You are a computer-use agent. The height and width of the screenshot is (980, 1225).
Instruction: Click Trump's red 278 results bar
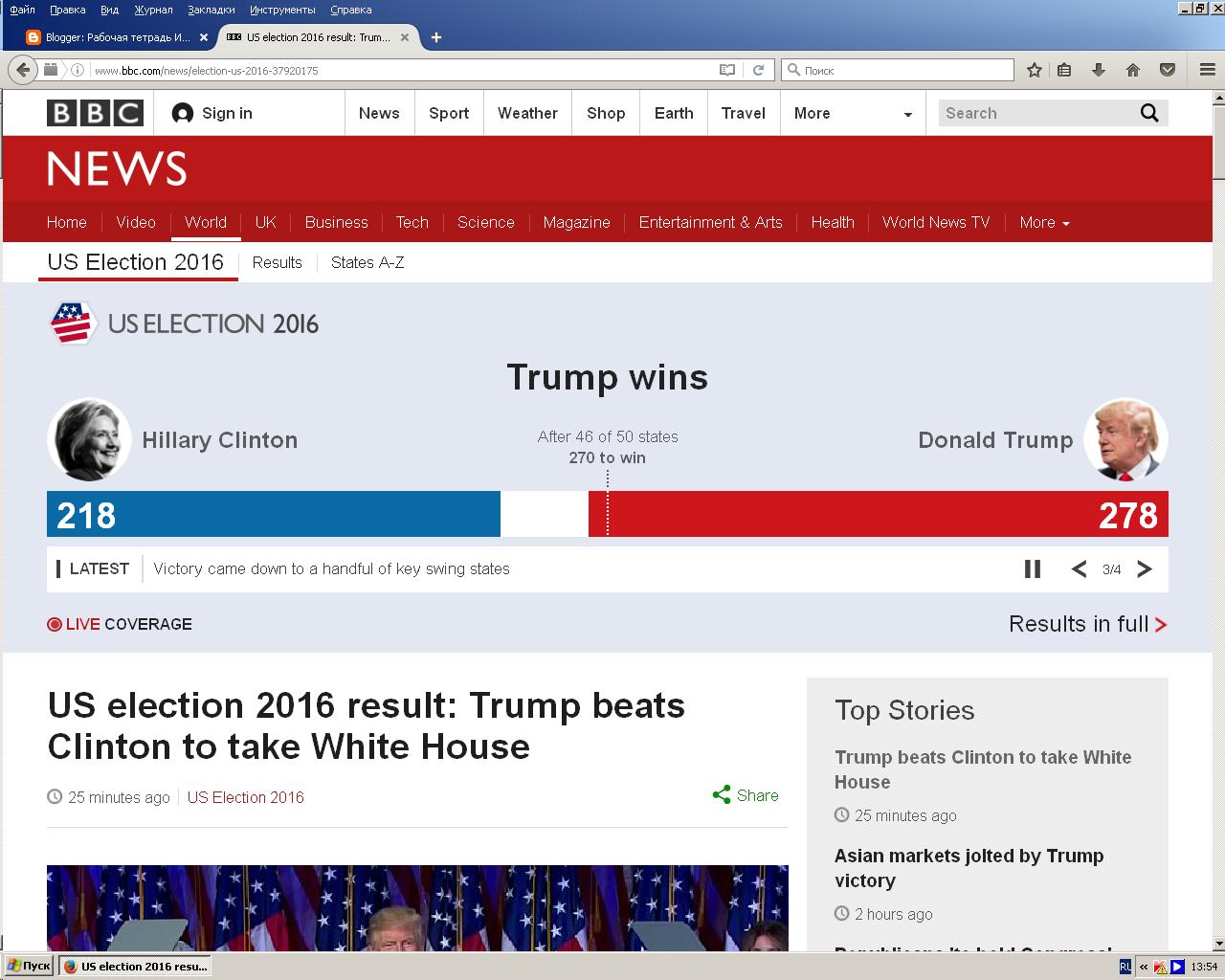(879, 514)
